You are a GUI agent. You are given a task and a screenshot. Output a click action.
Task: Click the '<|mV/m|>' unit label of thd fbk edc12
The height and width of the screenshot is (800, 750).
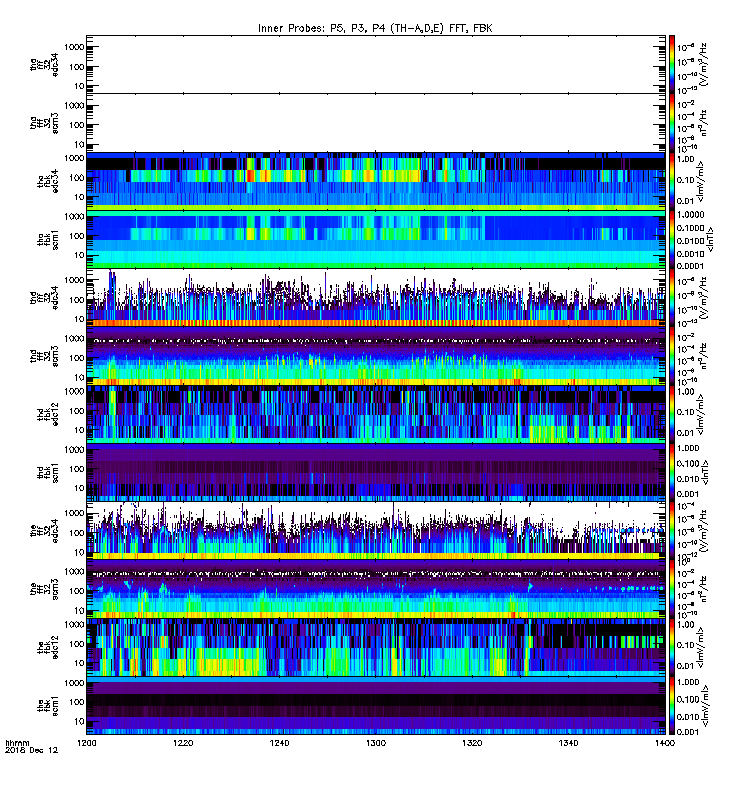point(701,414)
